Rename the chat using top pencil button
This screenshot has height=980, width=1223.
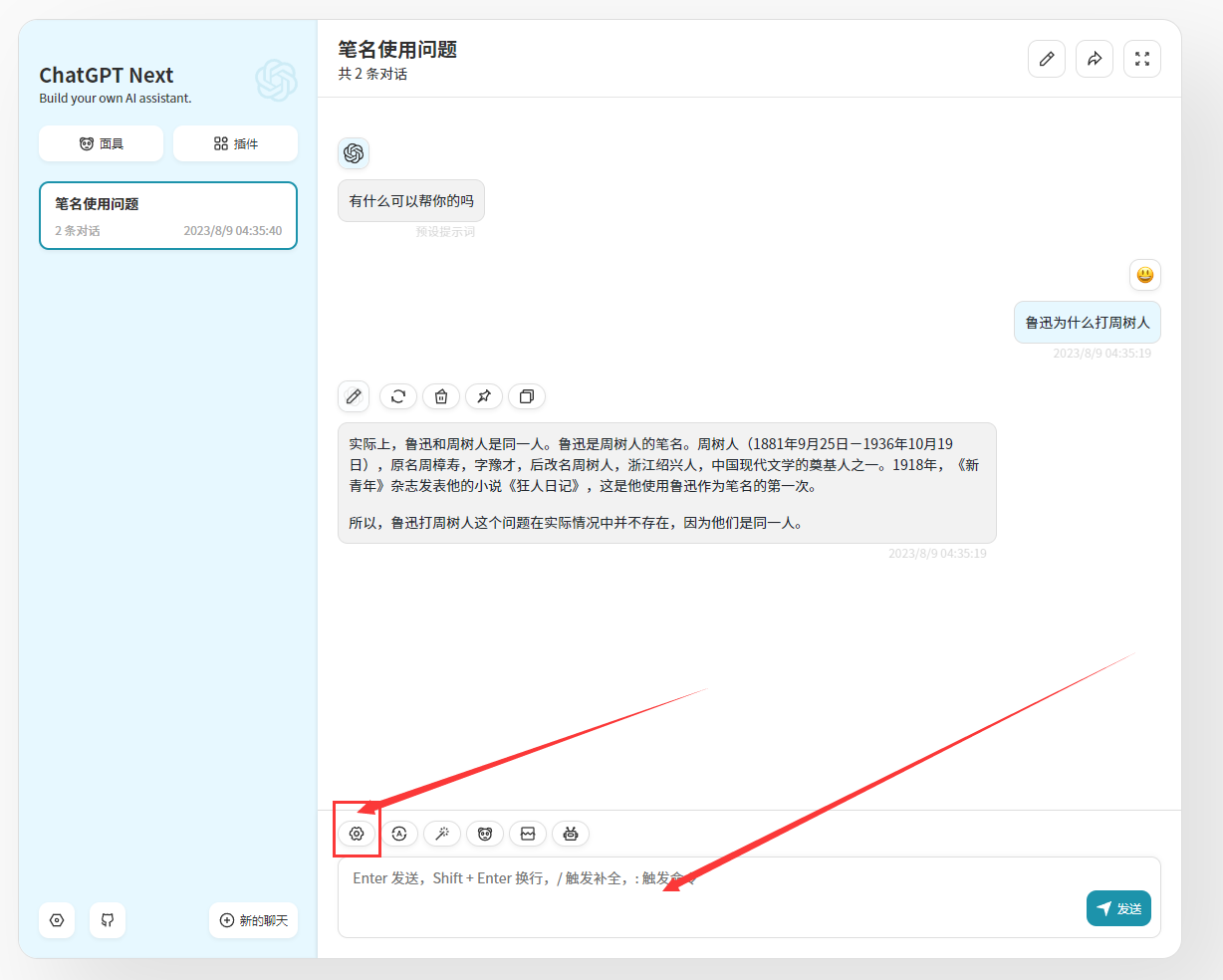1047,59
